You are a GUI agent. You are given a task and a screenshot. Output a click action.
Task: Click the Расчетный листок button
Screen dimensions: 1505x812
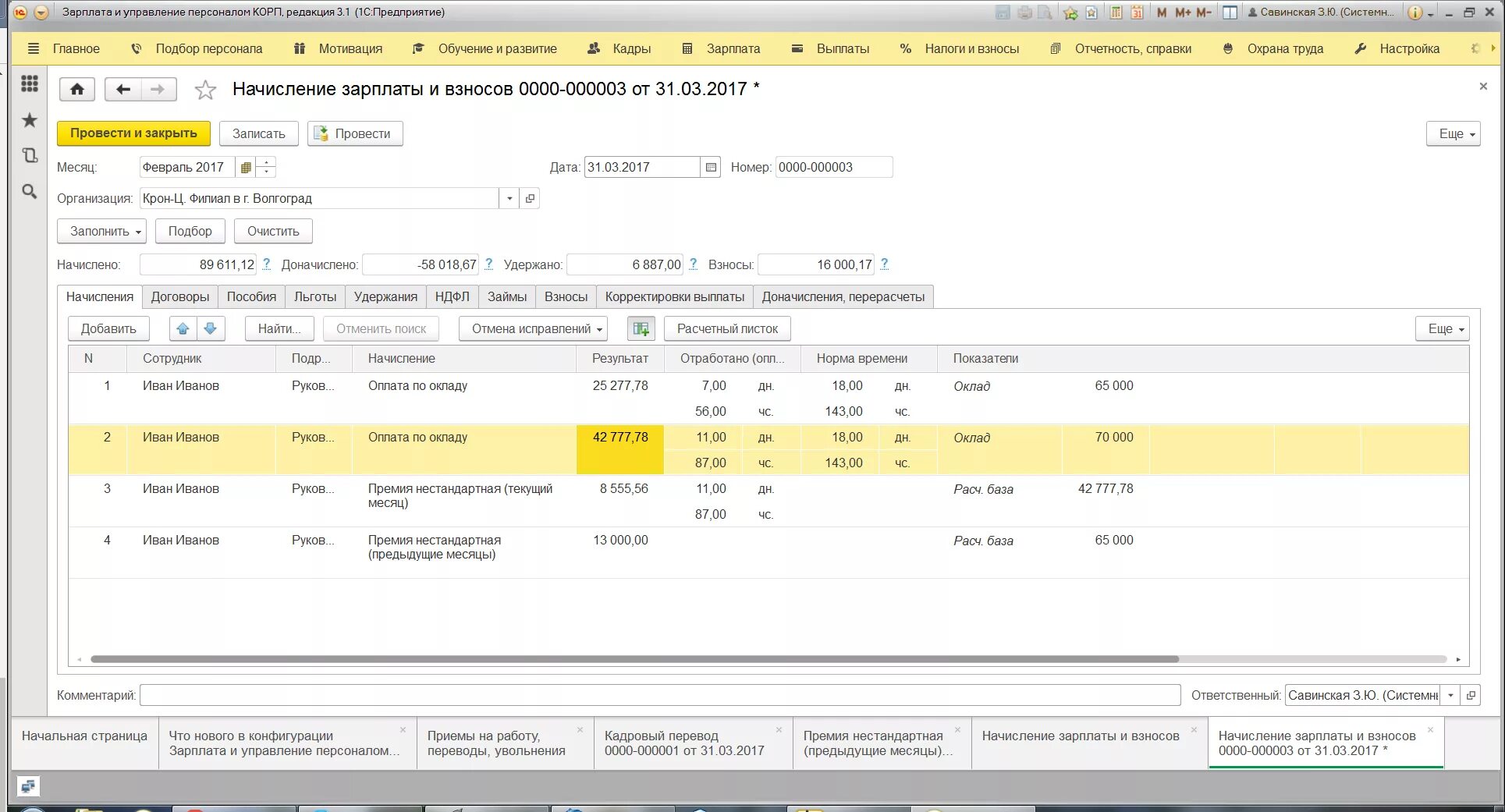(727, 328)
